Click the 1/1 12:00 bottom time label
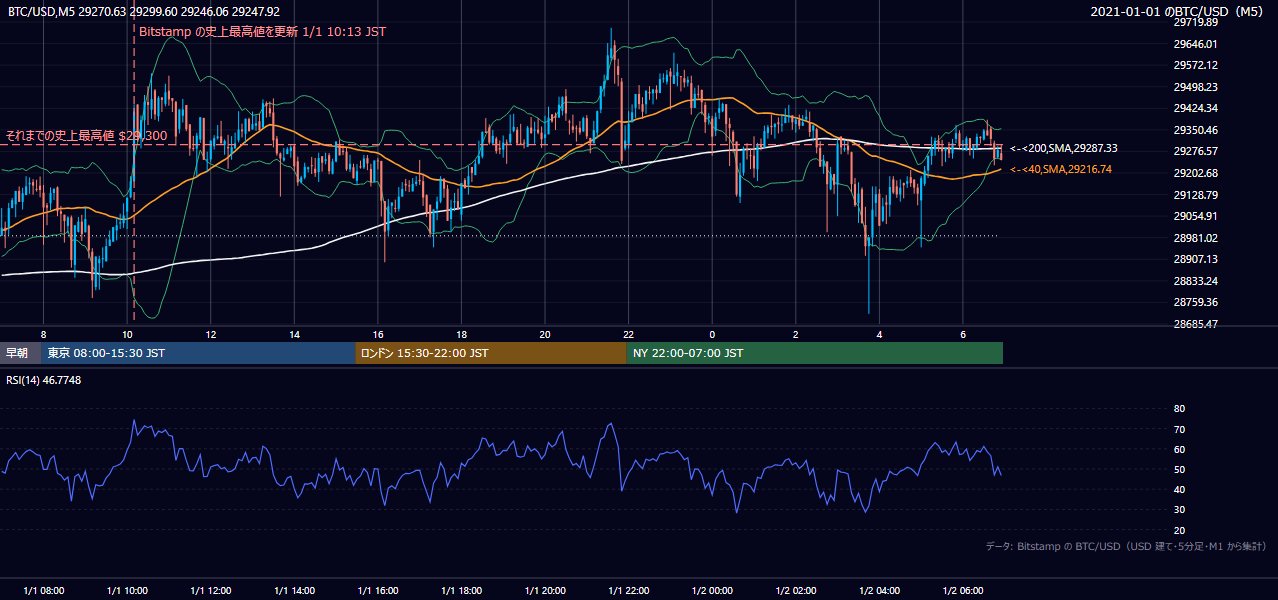Screen dimensions: 1278x600 210,591
